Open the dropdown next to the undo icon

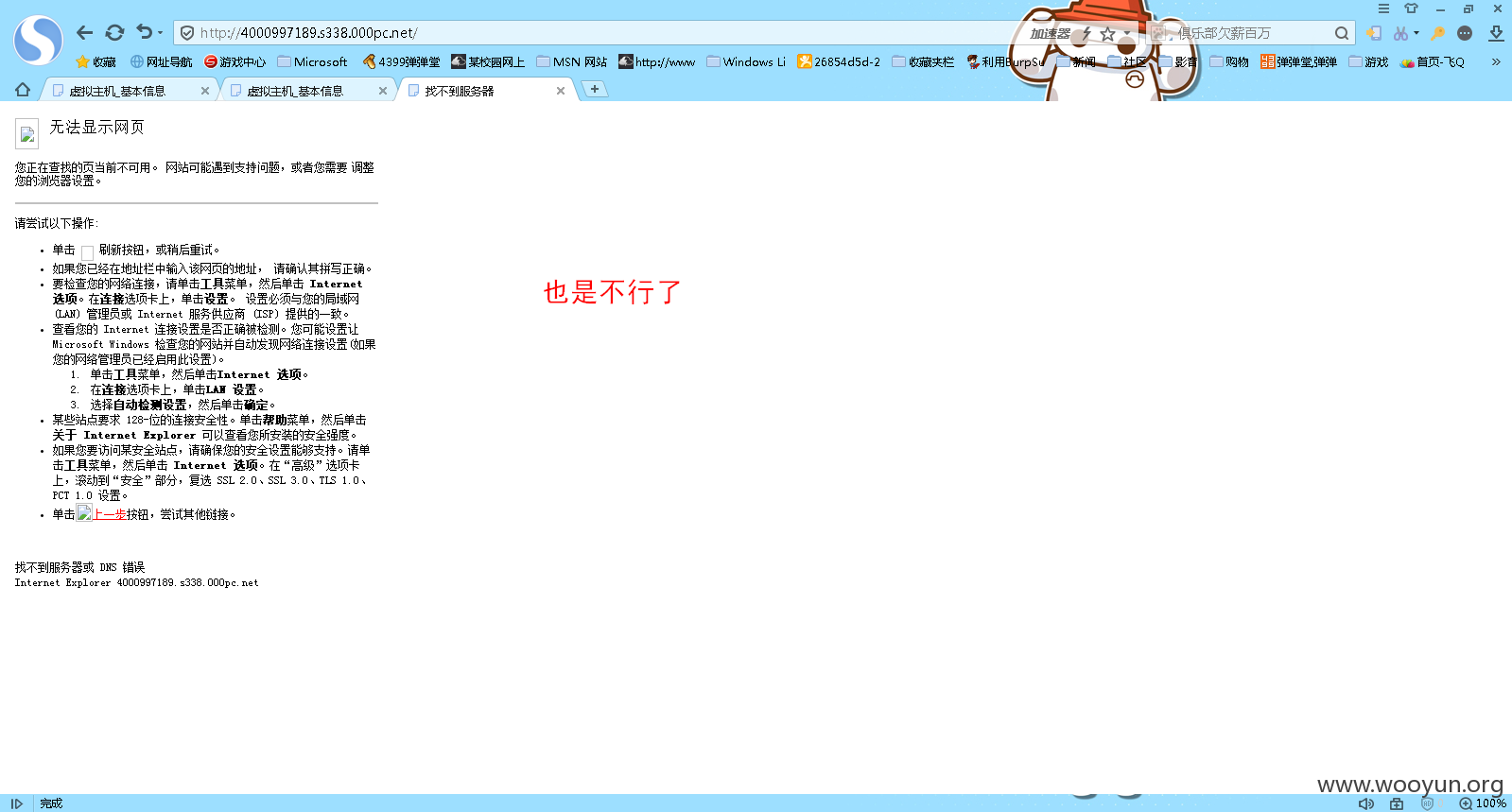point(160,33)
